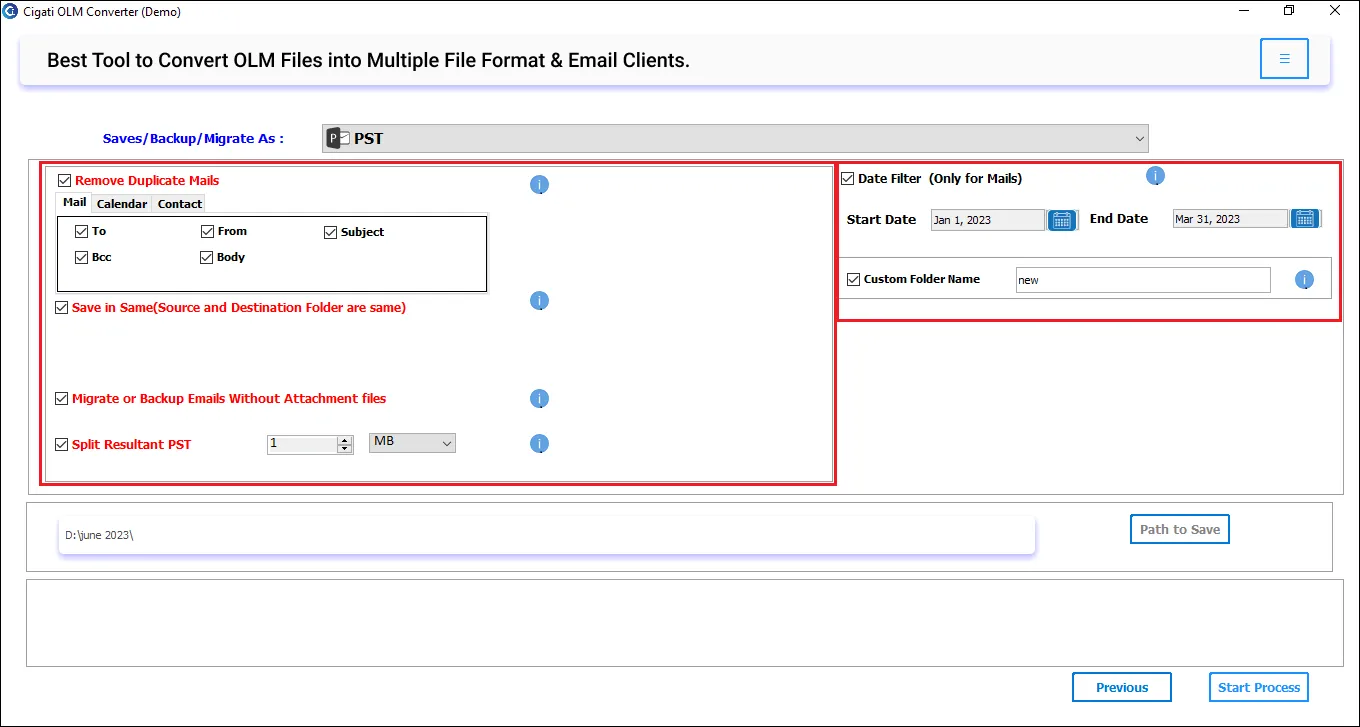
Task: Click the End Date label
Action: 1119,219
